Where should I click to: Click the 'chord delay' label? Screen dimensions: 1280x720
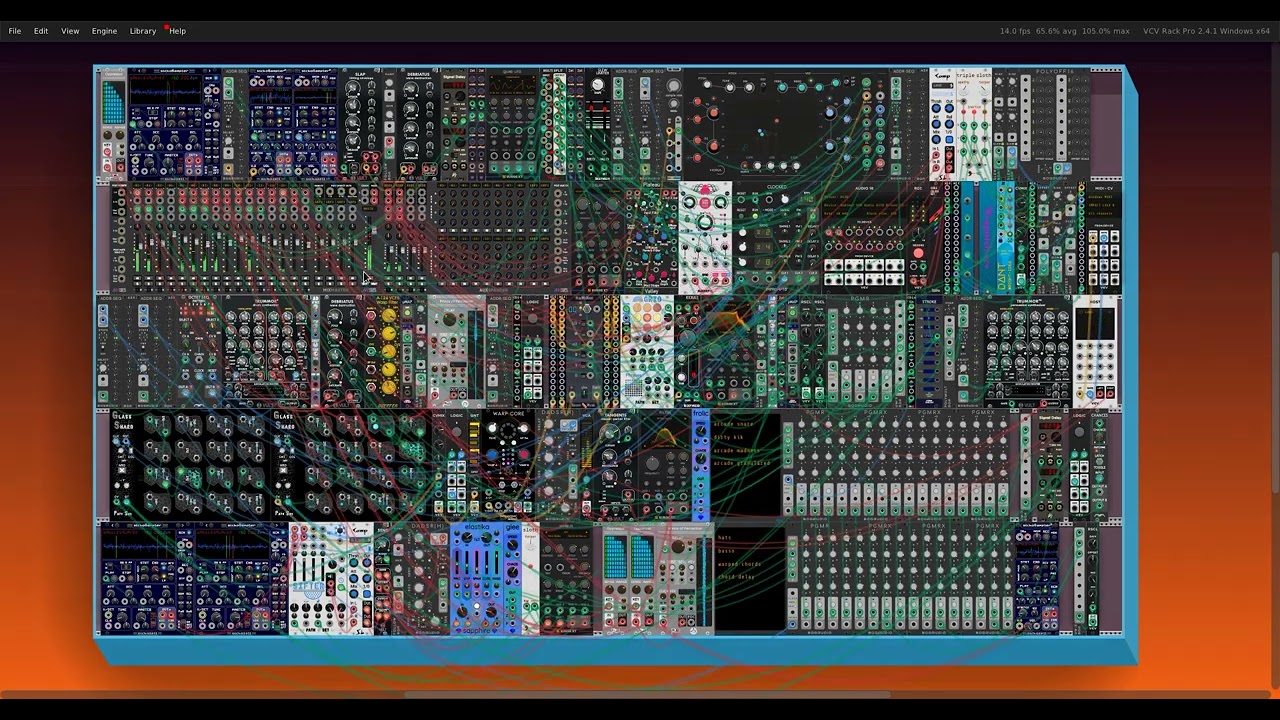(737, 577)
